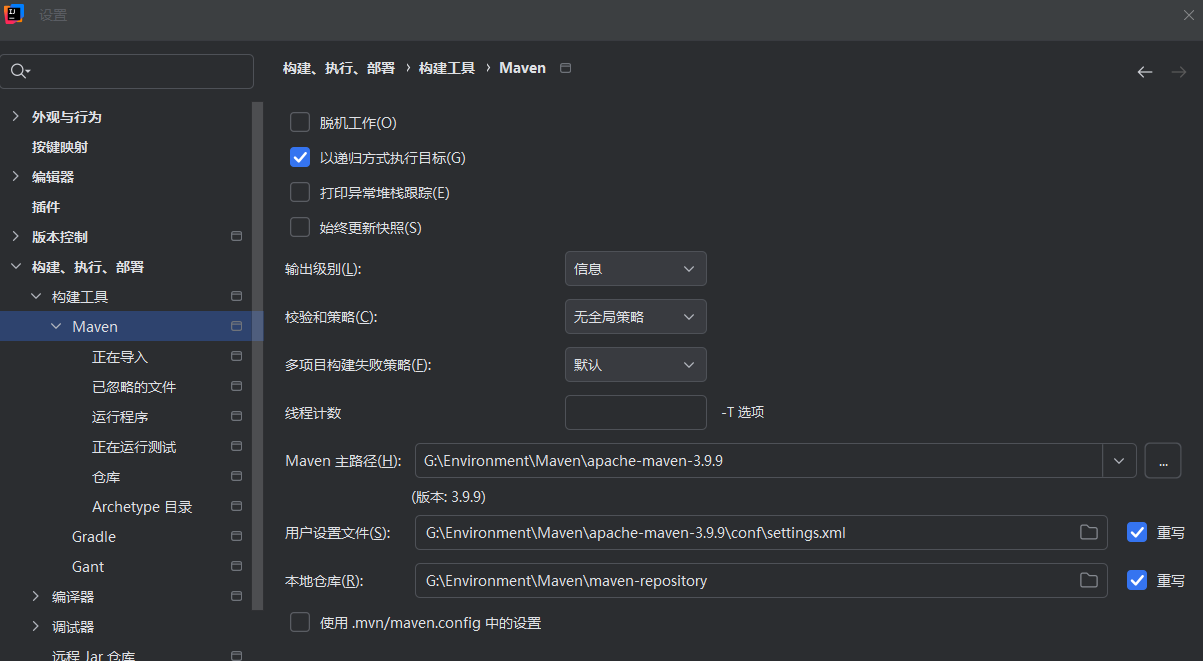Enable 脱机工作 checkbox

(300, 123)
